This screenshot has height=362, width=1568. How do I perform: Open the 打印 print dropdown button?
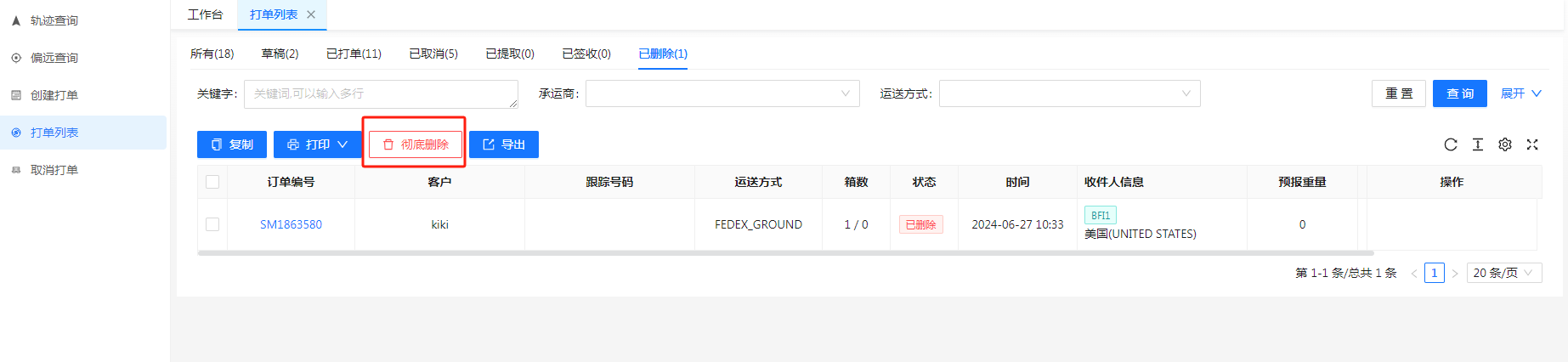[318, 144]
